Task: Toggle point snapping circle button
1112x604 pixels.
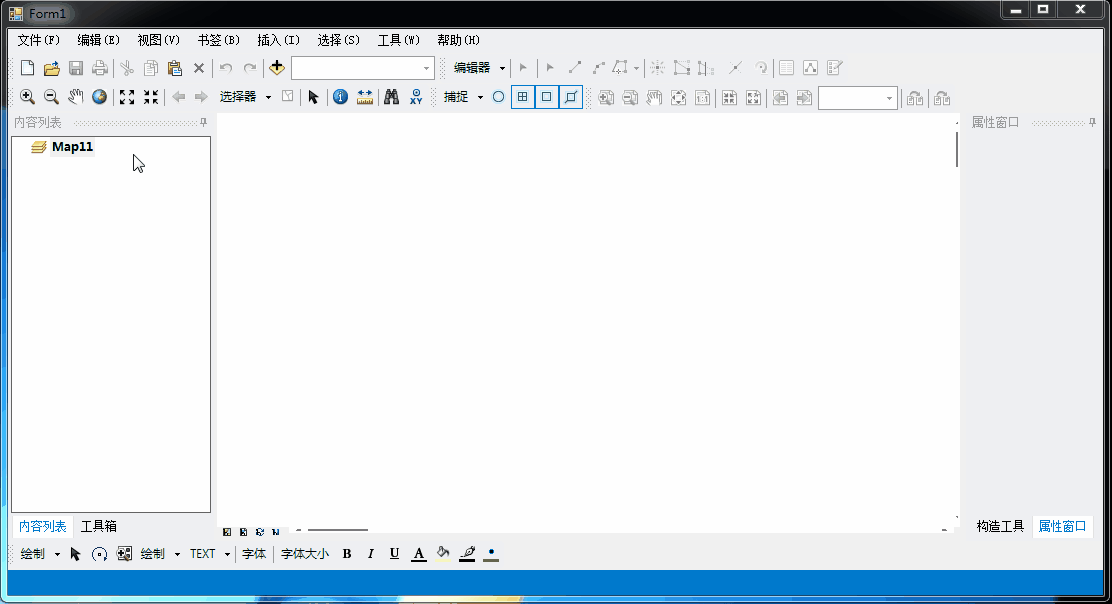Action: 499,97
